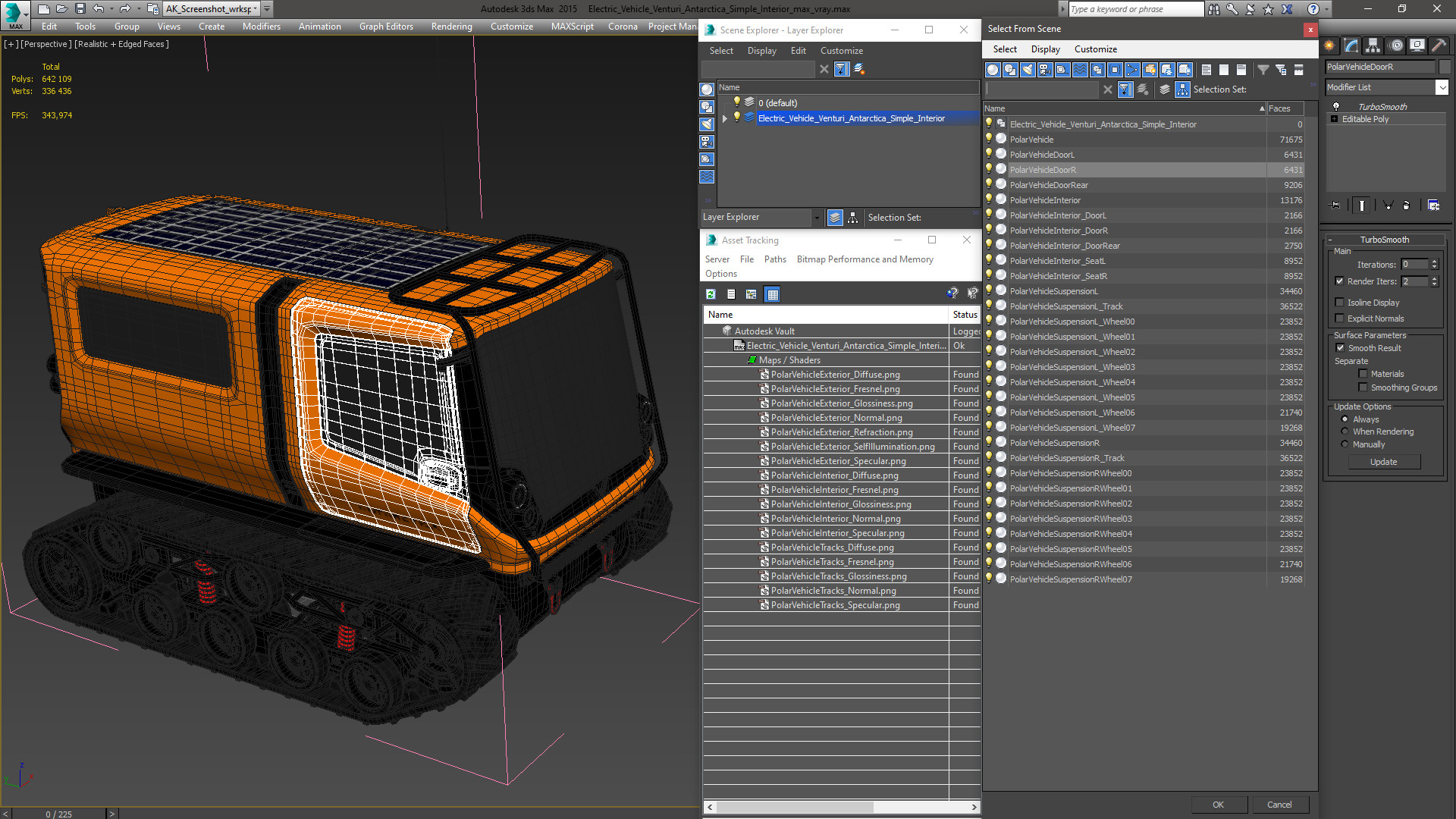The width and height of the screenshot is (1456, 819).
Task: Toggle the Render Iters checkbox
Action: [1339, 281]
